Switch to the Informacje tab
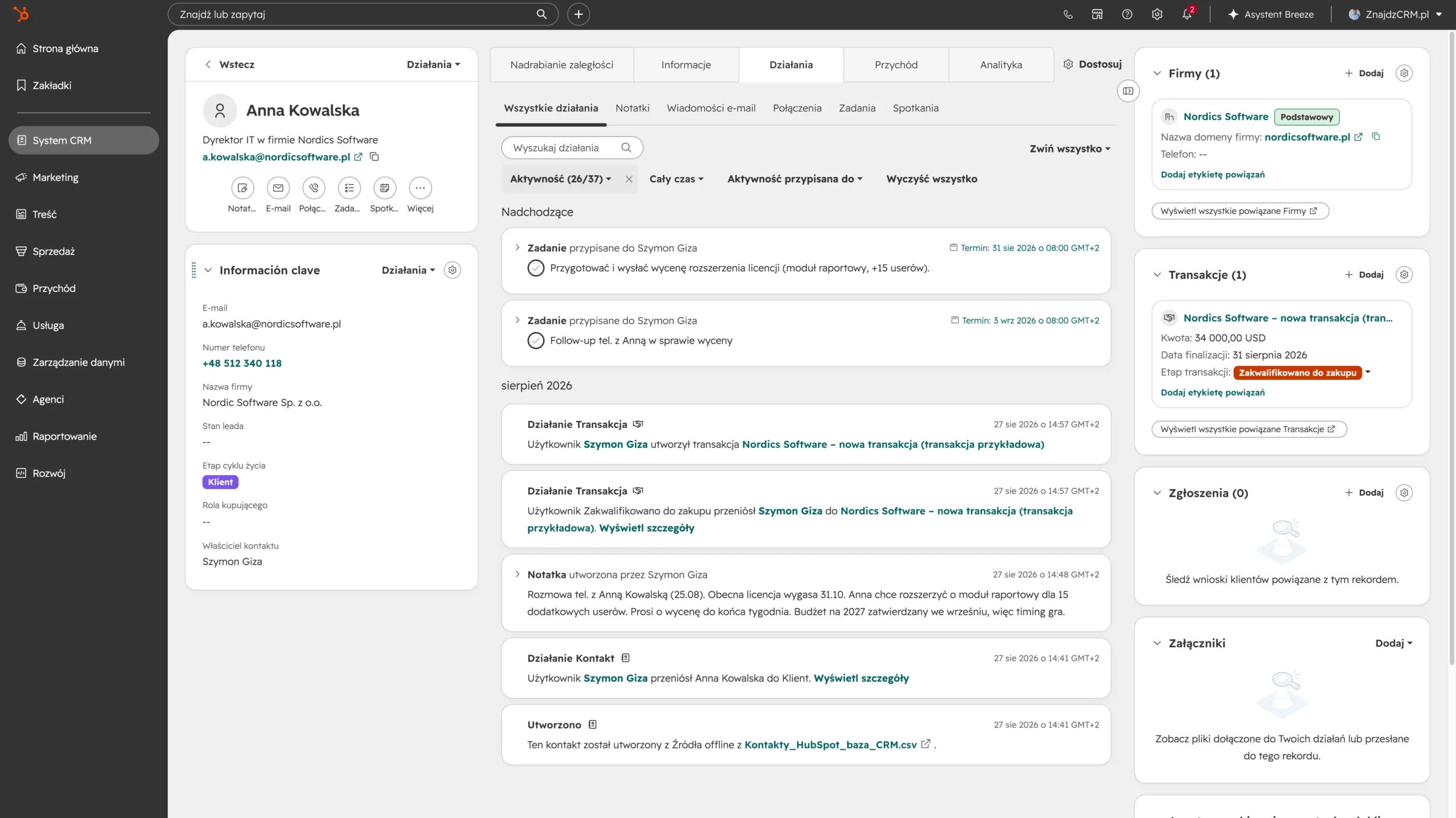 tap(686, 65)
